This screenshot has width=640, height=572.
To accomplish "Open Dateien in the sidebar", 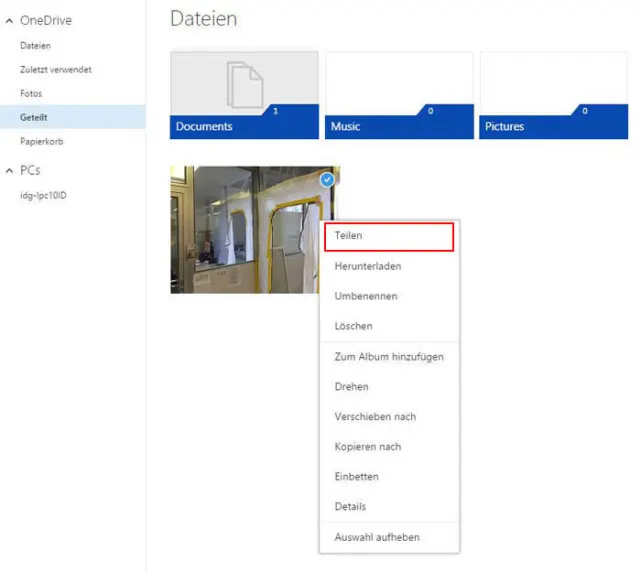I will [x=36, y=46].
